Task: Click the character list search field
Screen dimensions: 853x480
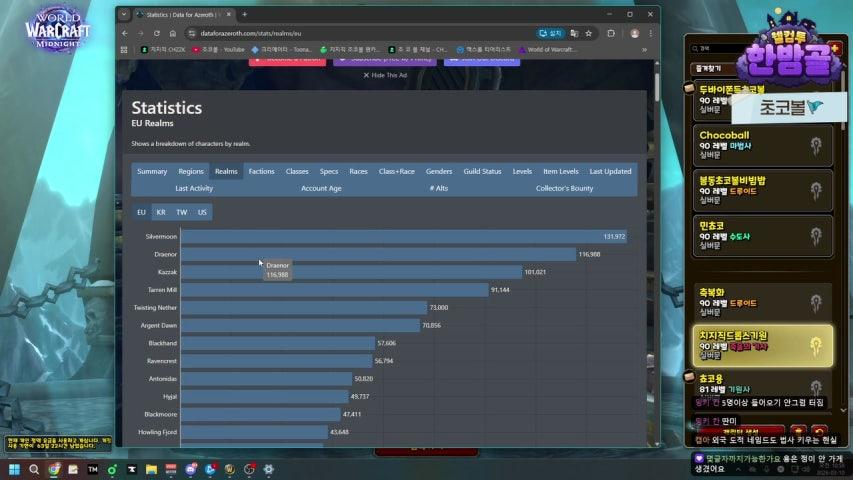Action: click(718, 49)
